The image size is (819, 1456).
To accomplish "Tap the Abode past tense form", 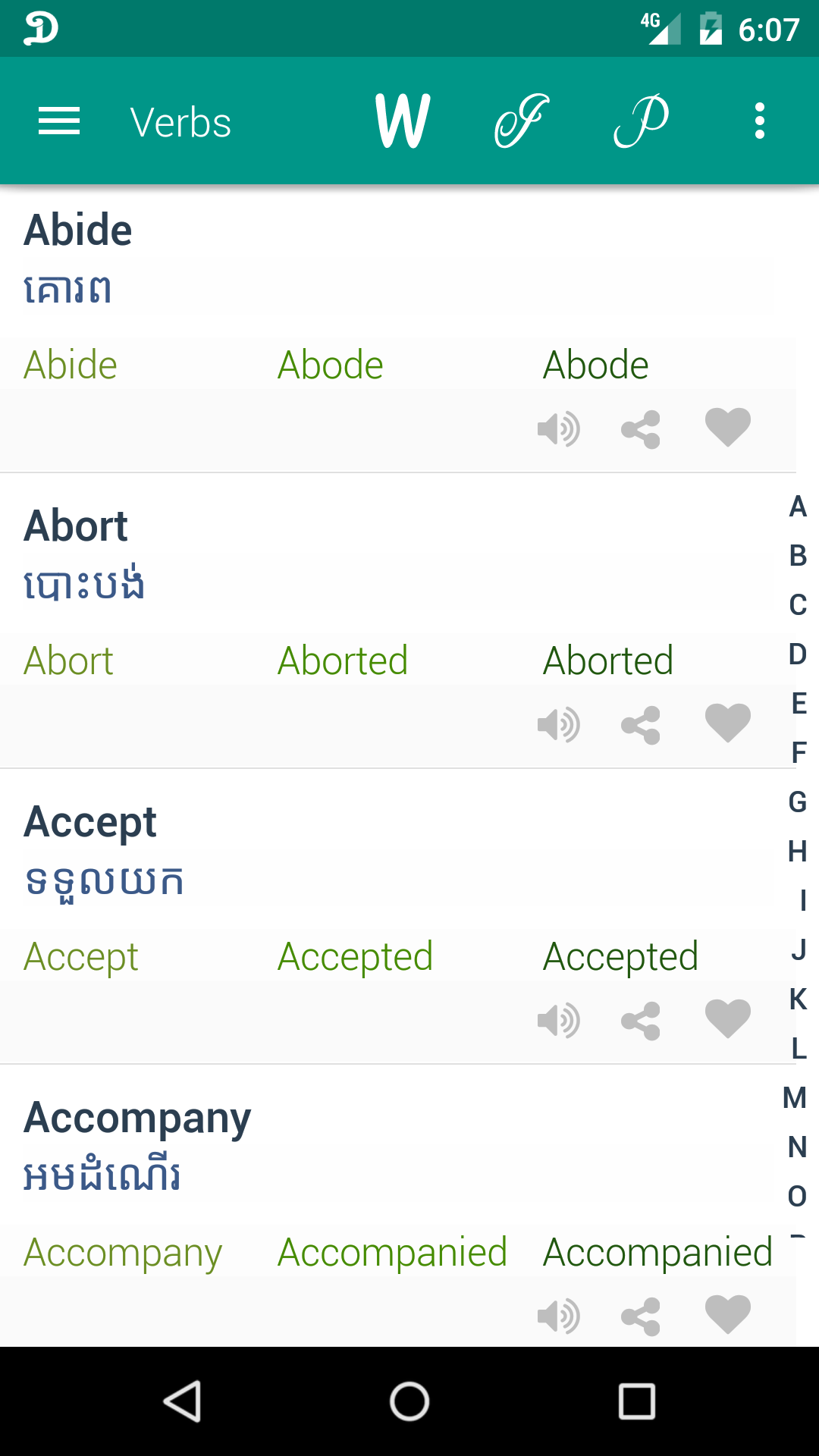I will [331, 365].
